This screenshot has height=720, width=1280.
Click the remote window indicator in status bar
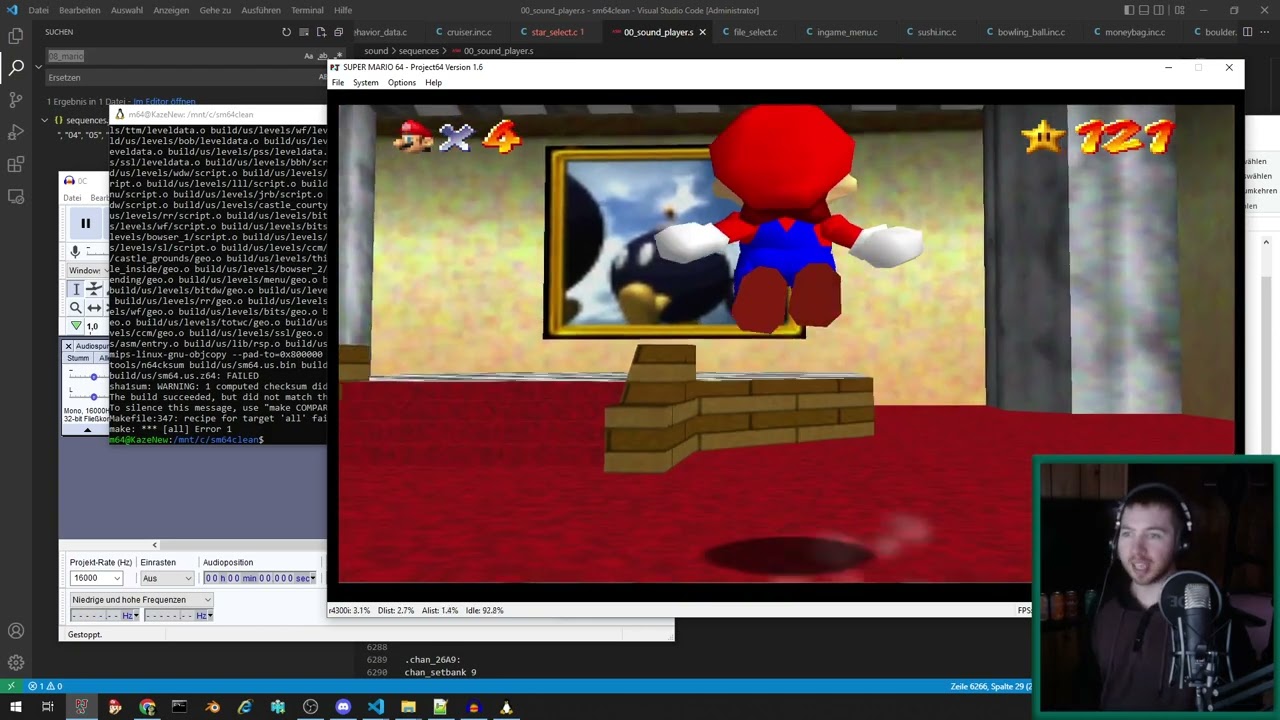click(x=11, y=686)
